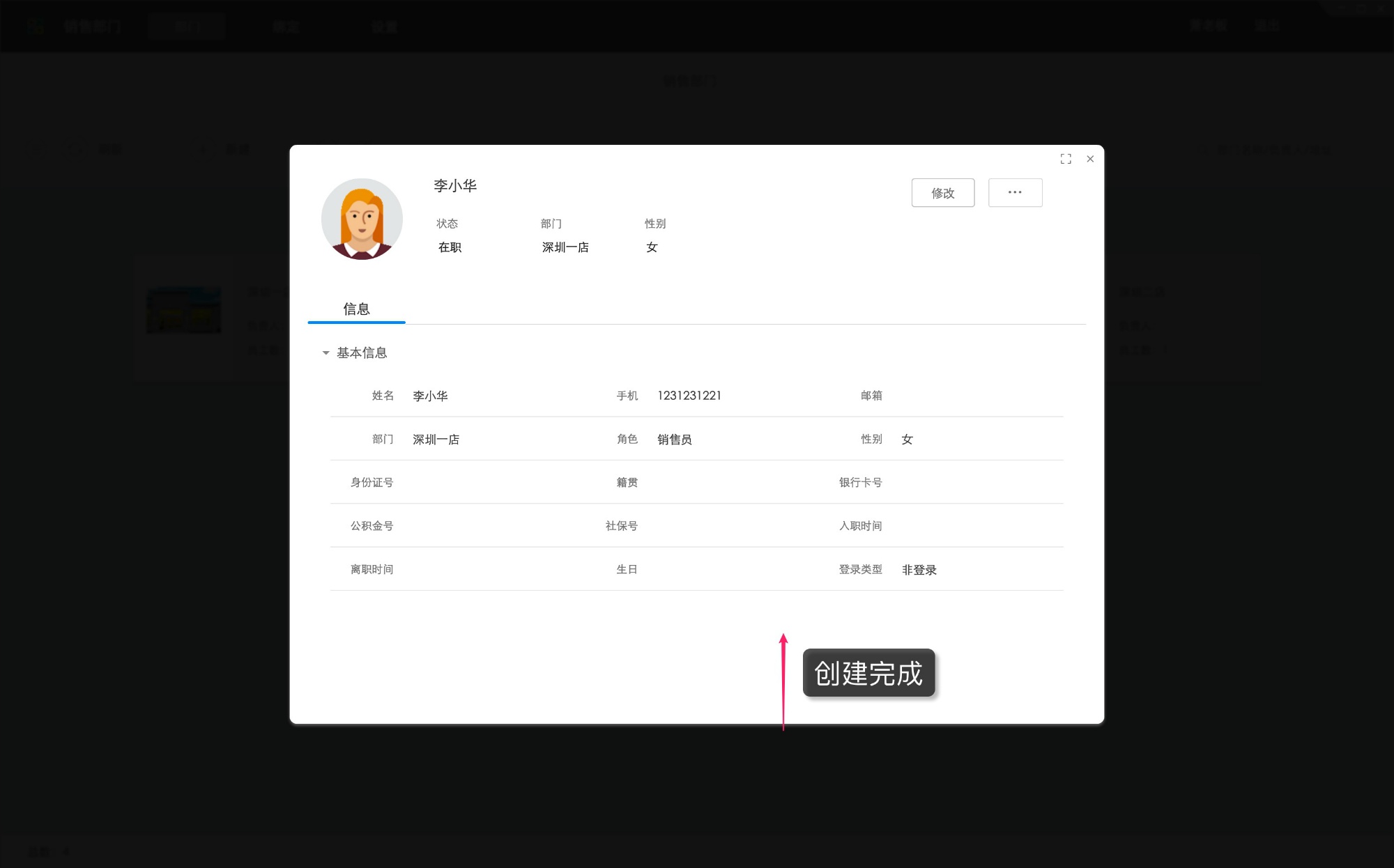
Task: Select the 销售员 role value
Action: 674,439
